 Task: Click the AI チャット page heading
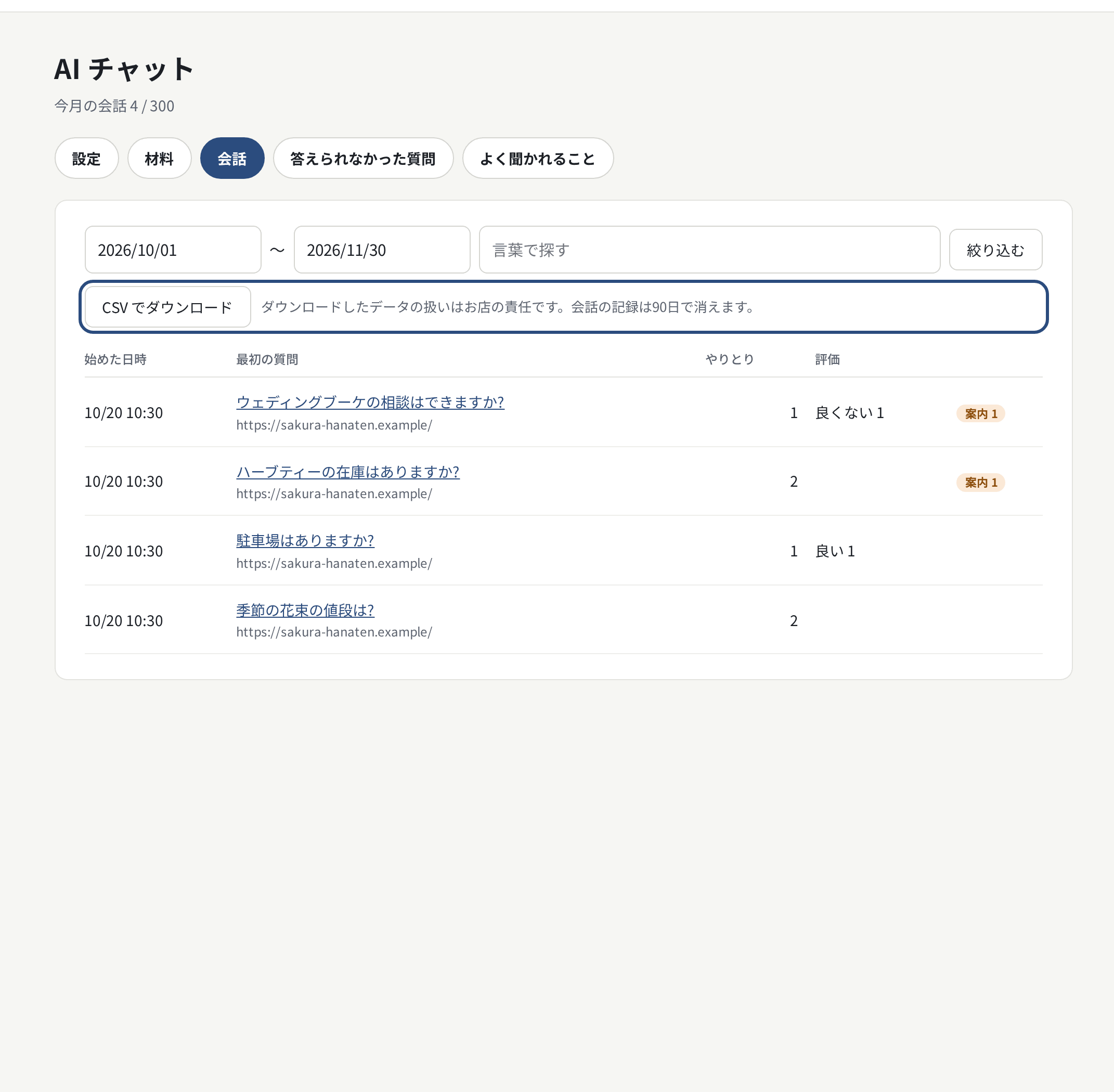coord(124,69)
